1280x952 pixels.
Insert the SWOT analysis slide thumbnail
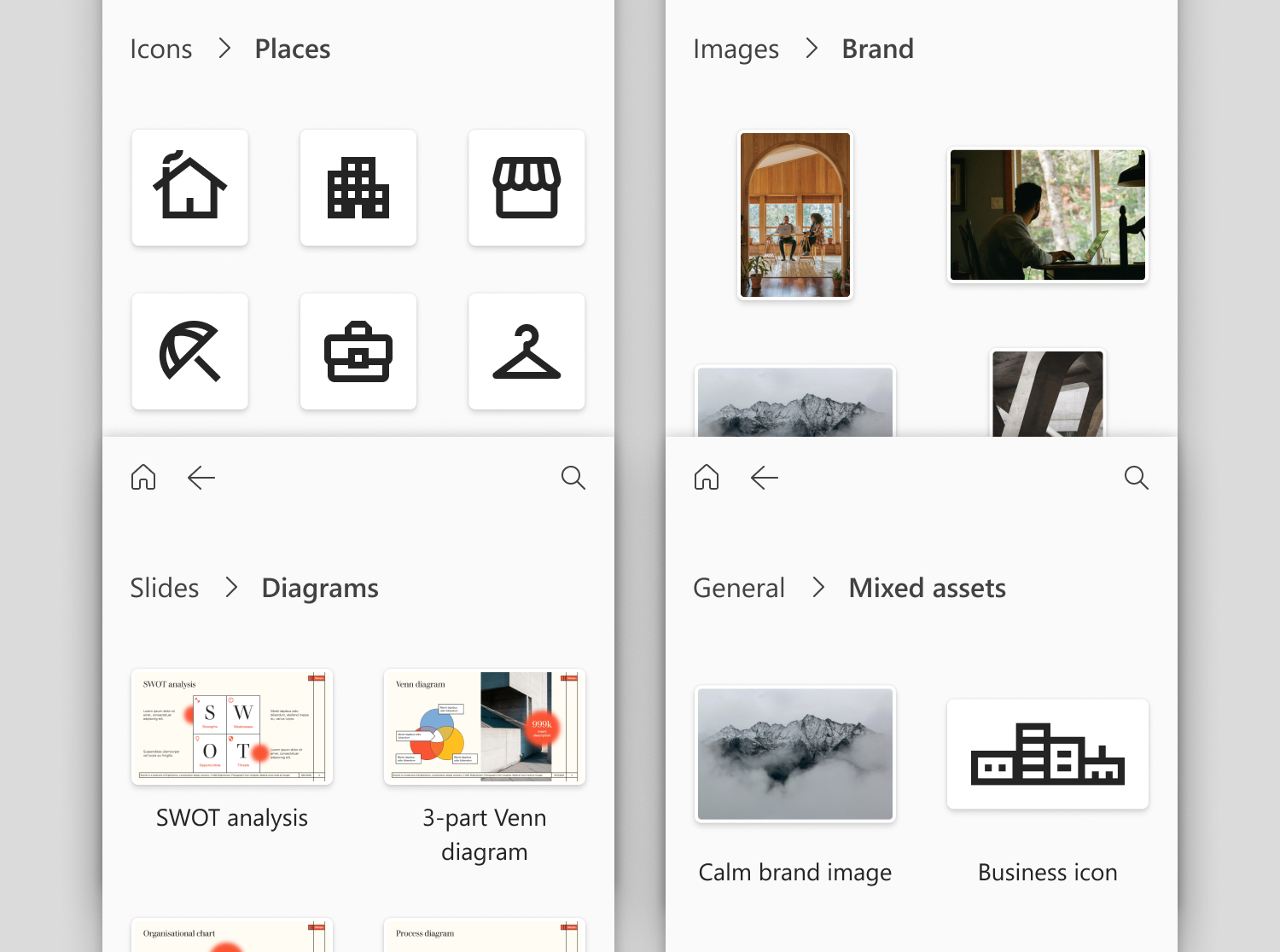click(232, 727)
